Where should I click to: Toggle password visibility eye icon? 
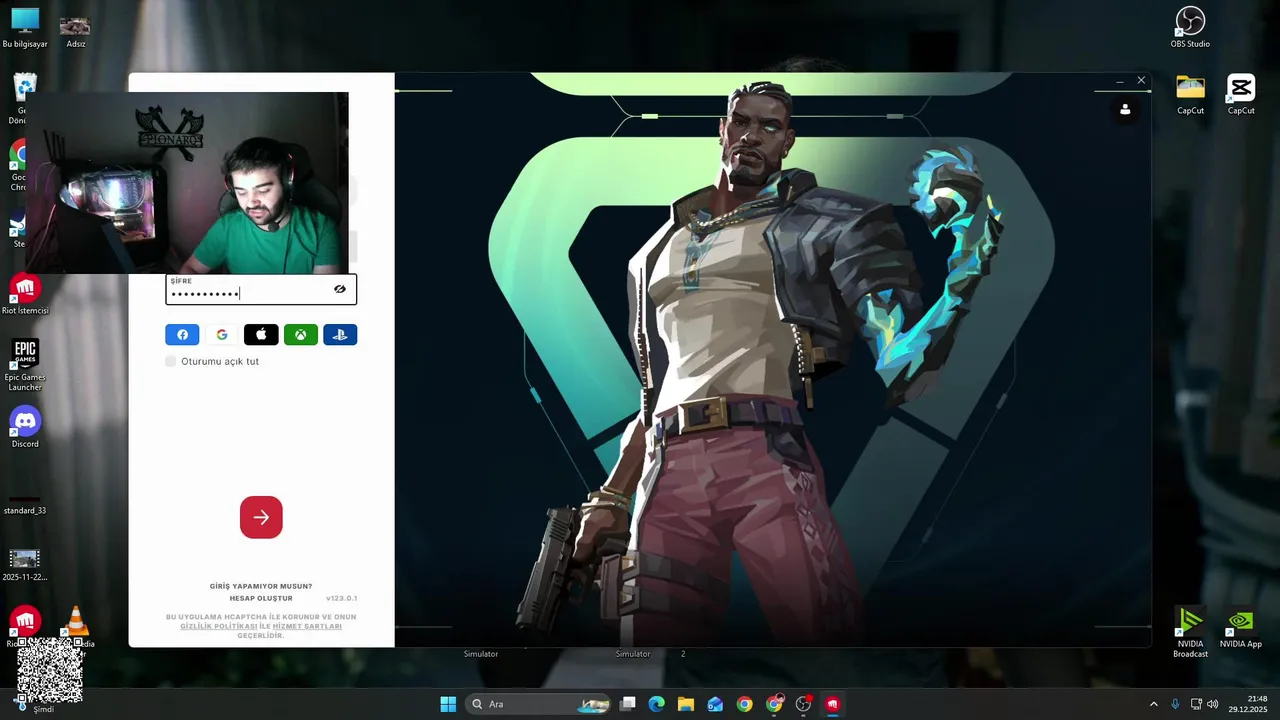(x=340, y=289)
